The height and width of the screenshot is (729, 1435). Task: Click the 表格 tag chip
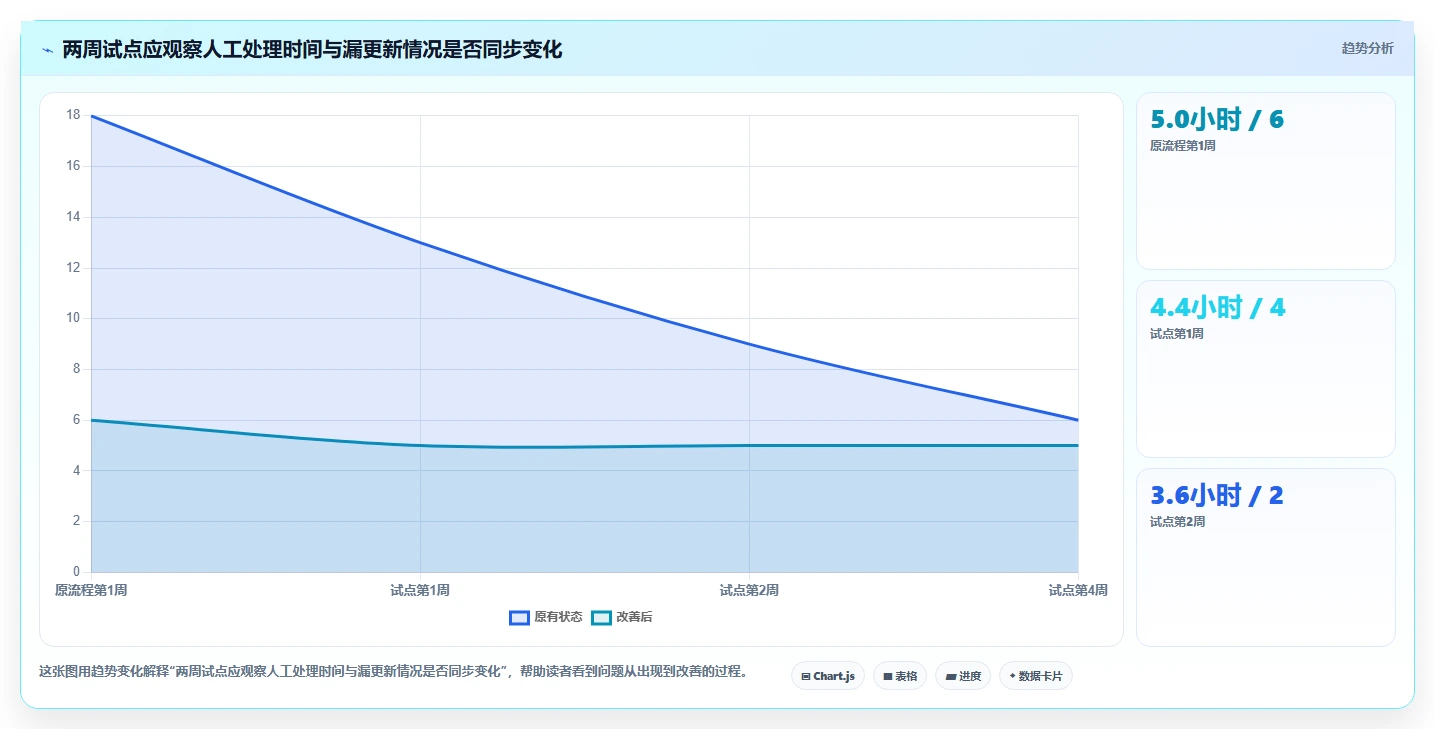point(900,676)
